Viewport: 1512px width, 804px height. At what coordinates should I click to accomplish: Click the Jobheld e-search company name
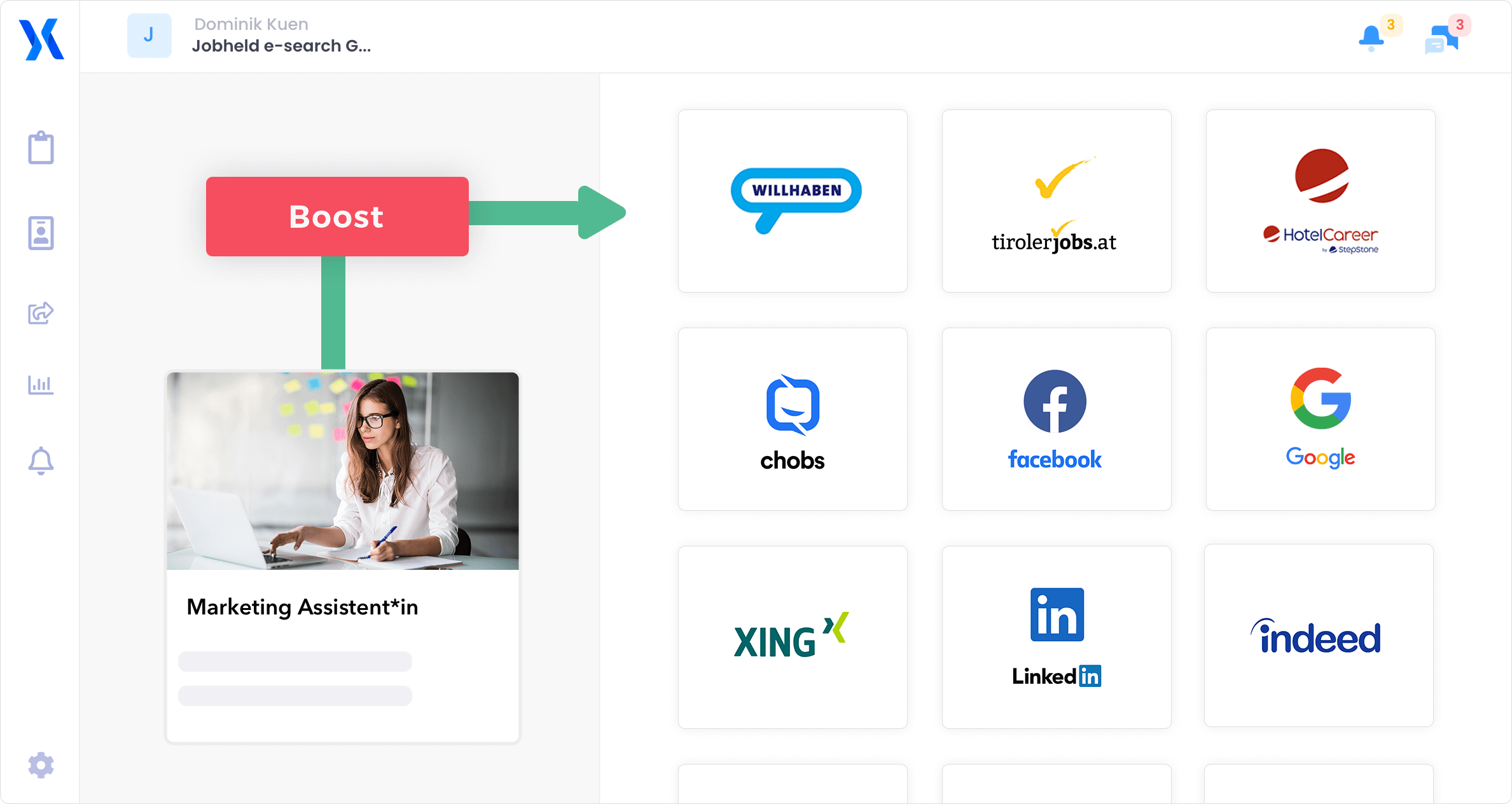[x=281, y=46]
